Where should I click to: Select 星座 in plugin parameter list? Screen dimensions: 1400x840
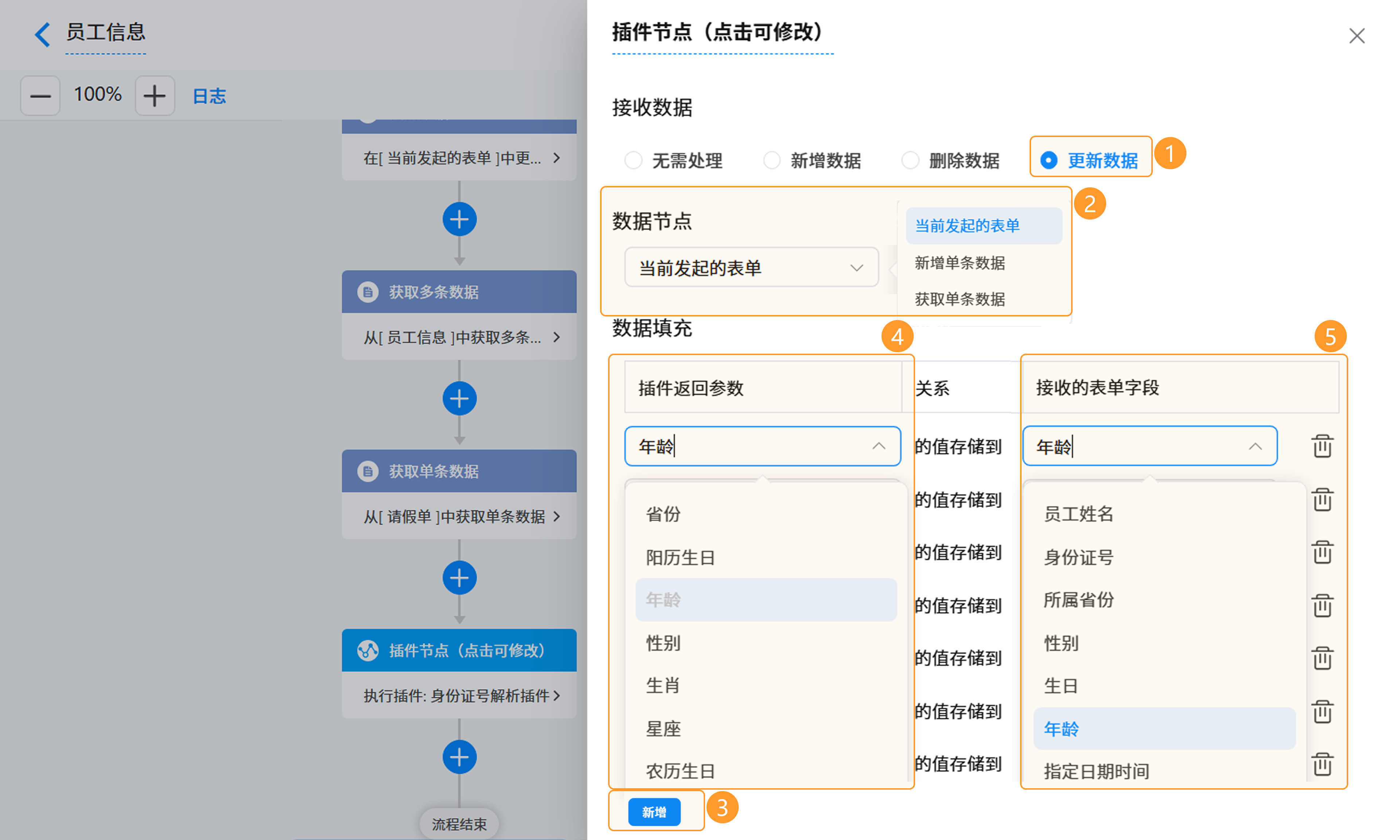(766, 728)
